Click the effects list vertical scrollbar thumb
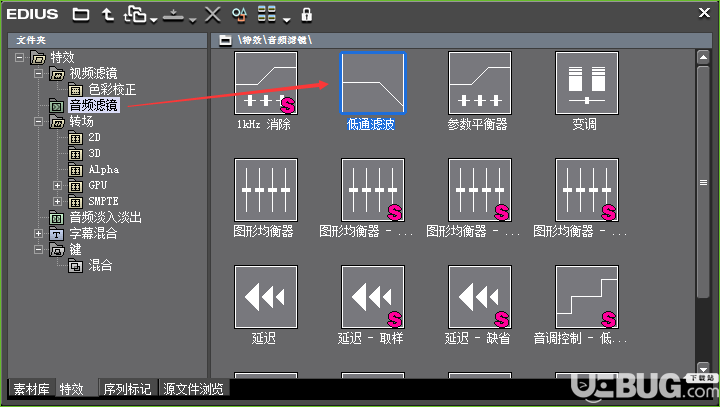The image size is (720, 407). (703, 182)
